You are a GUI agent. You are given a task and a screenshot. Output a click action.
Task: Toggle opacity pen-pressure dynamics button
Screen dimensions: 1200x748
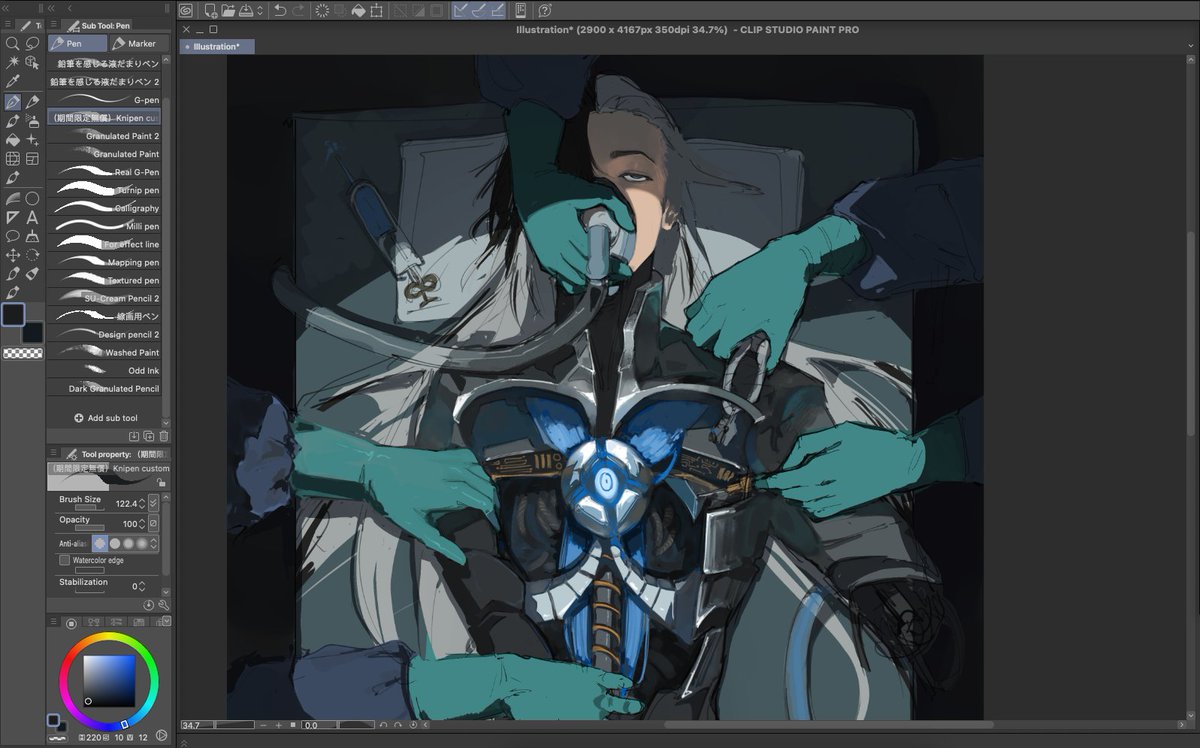(153, 523)
